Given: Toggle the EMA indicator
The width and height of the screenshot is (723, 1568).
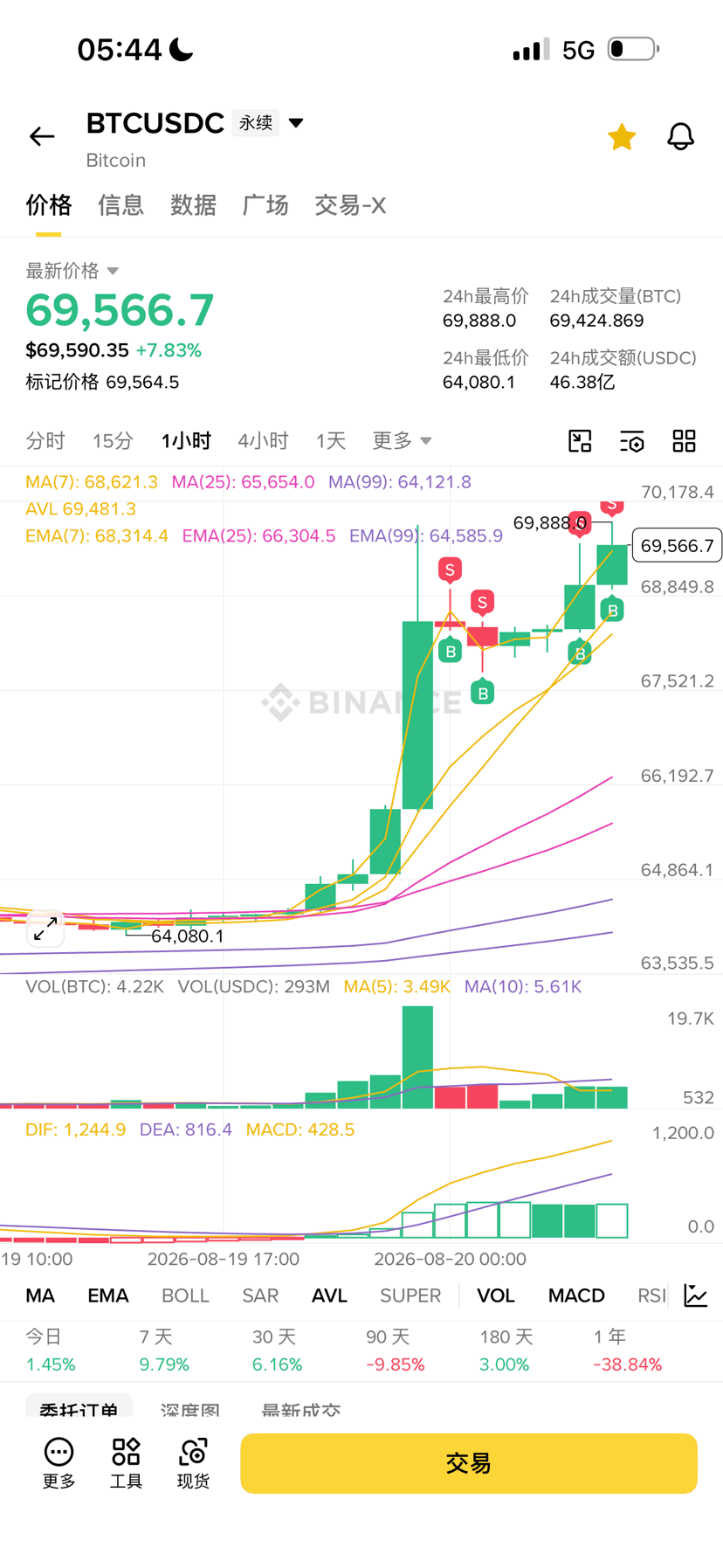Looking at the screenshot, I should [x=108, y=1295].
